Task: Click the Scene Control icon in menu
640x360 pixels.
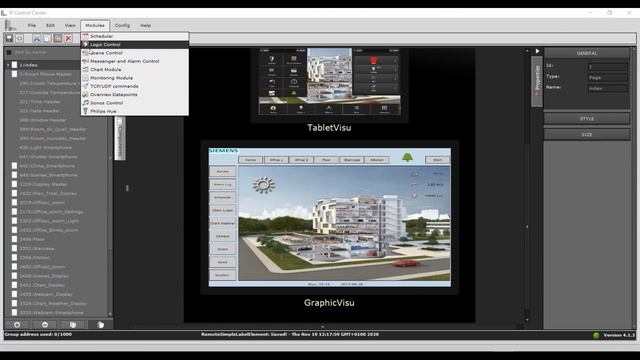Action: pos(85,53)
